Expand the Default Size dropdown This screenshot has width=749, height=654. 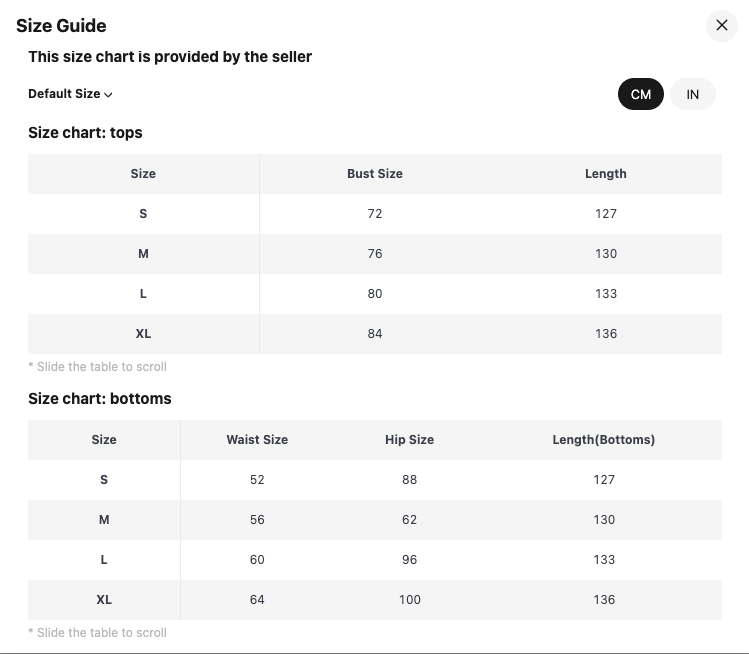tap(70, 94)
